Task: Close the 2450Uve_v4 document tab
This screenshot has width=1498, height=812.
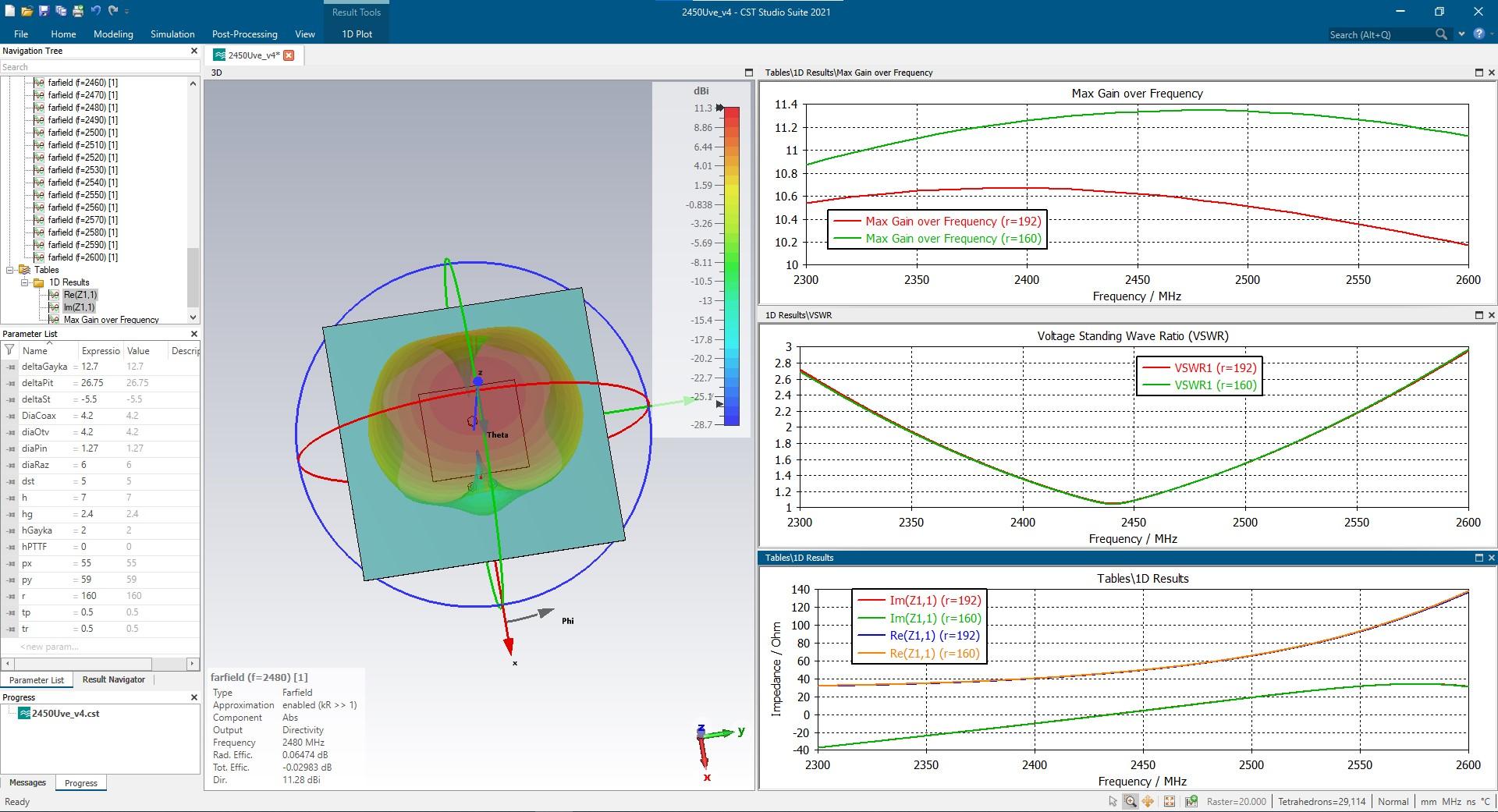Action: (289, 55)
